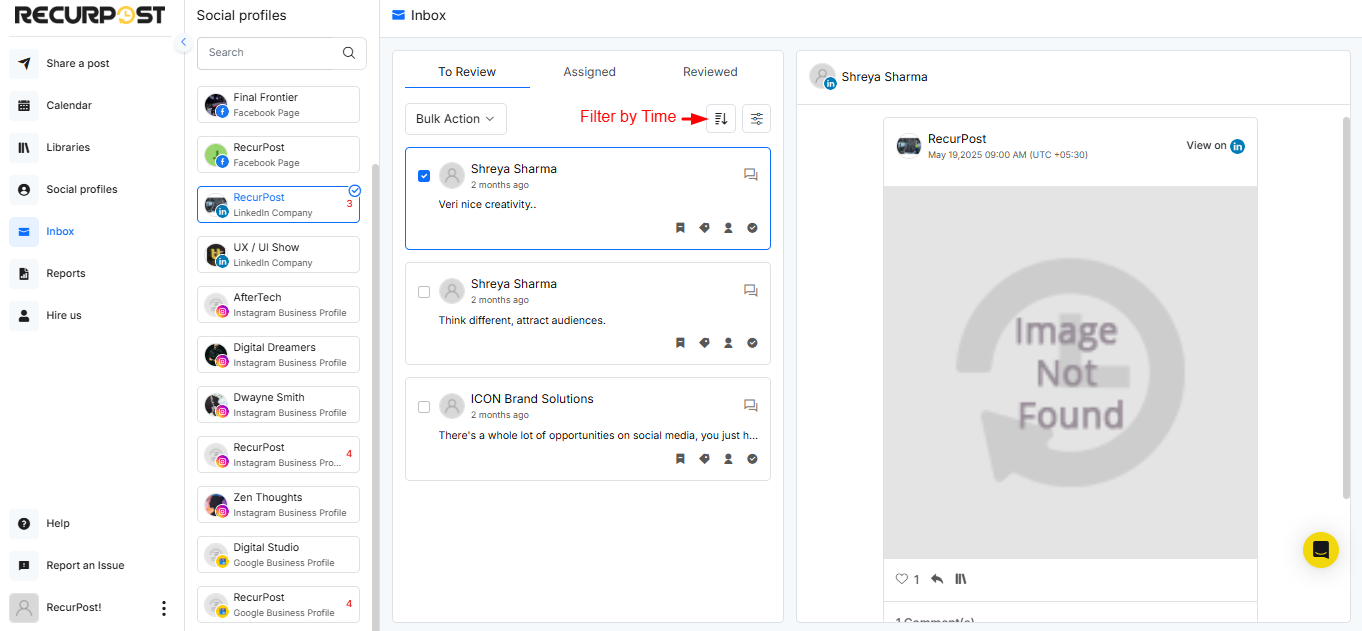Select RecurPost Facebook Page profile
1362x631 pixels.
coord(278,154)
